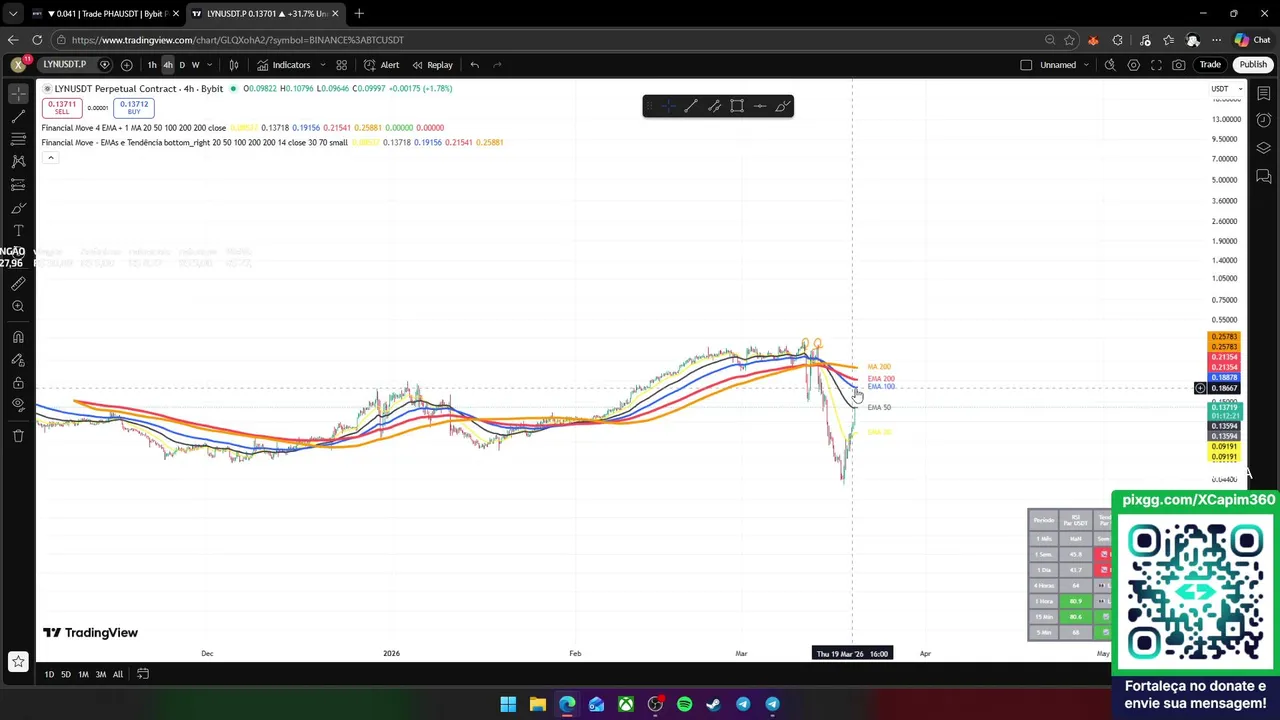
Task: Toggle hide all drawings eye icon
Action: [x=18, y=405]
